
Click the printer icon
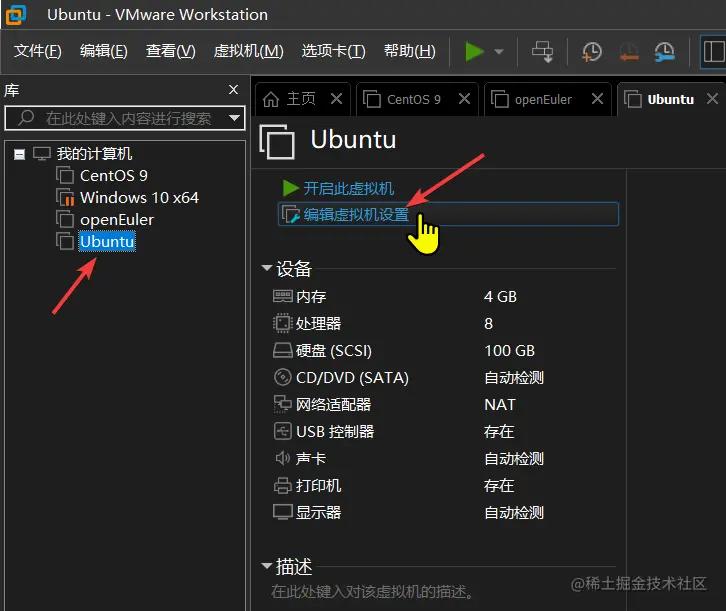tap(282, 485)
